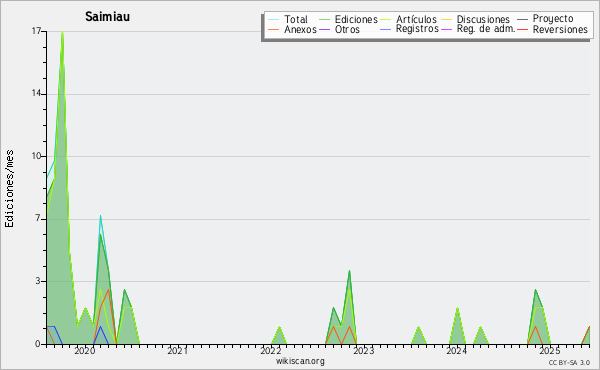
Task: Click the 2023 x-axis label
Action: coord(364,351)
